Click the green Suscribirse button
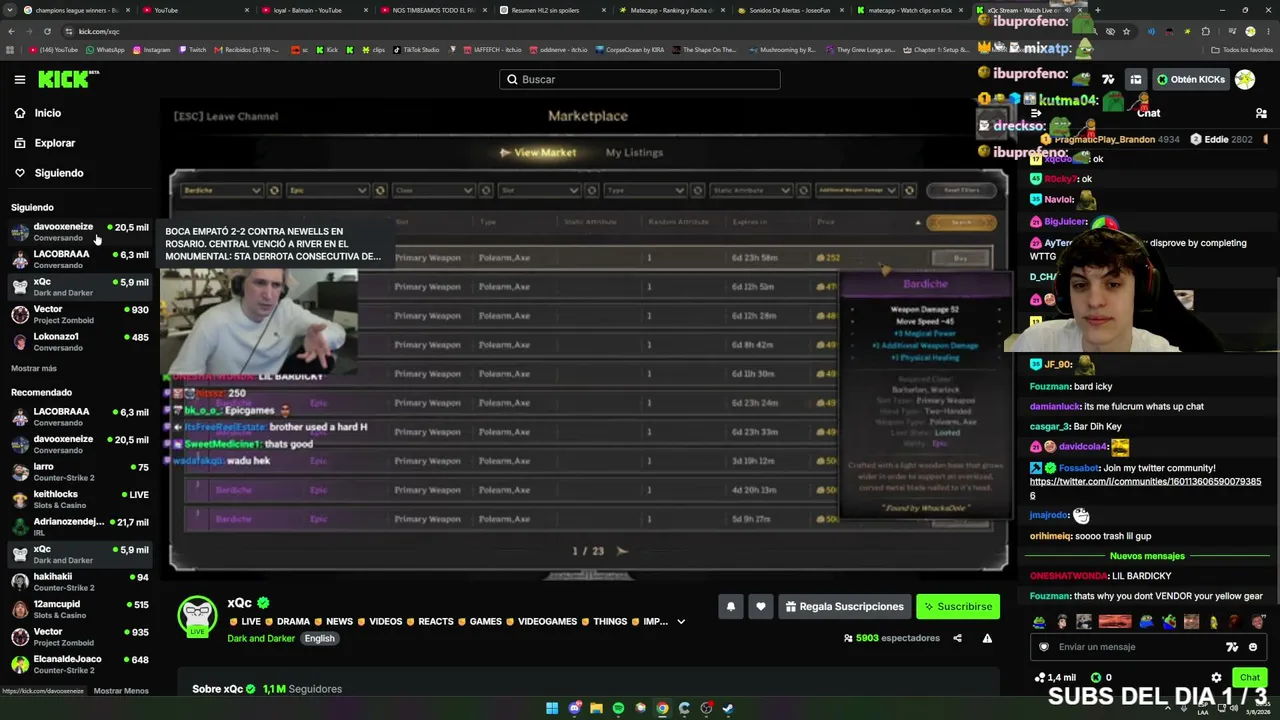Image resolution: width=1280 pixels, height=720 pixels. point(958,606)
